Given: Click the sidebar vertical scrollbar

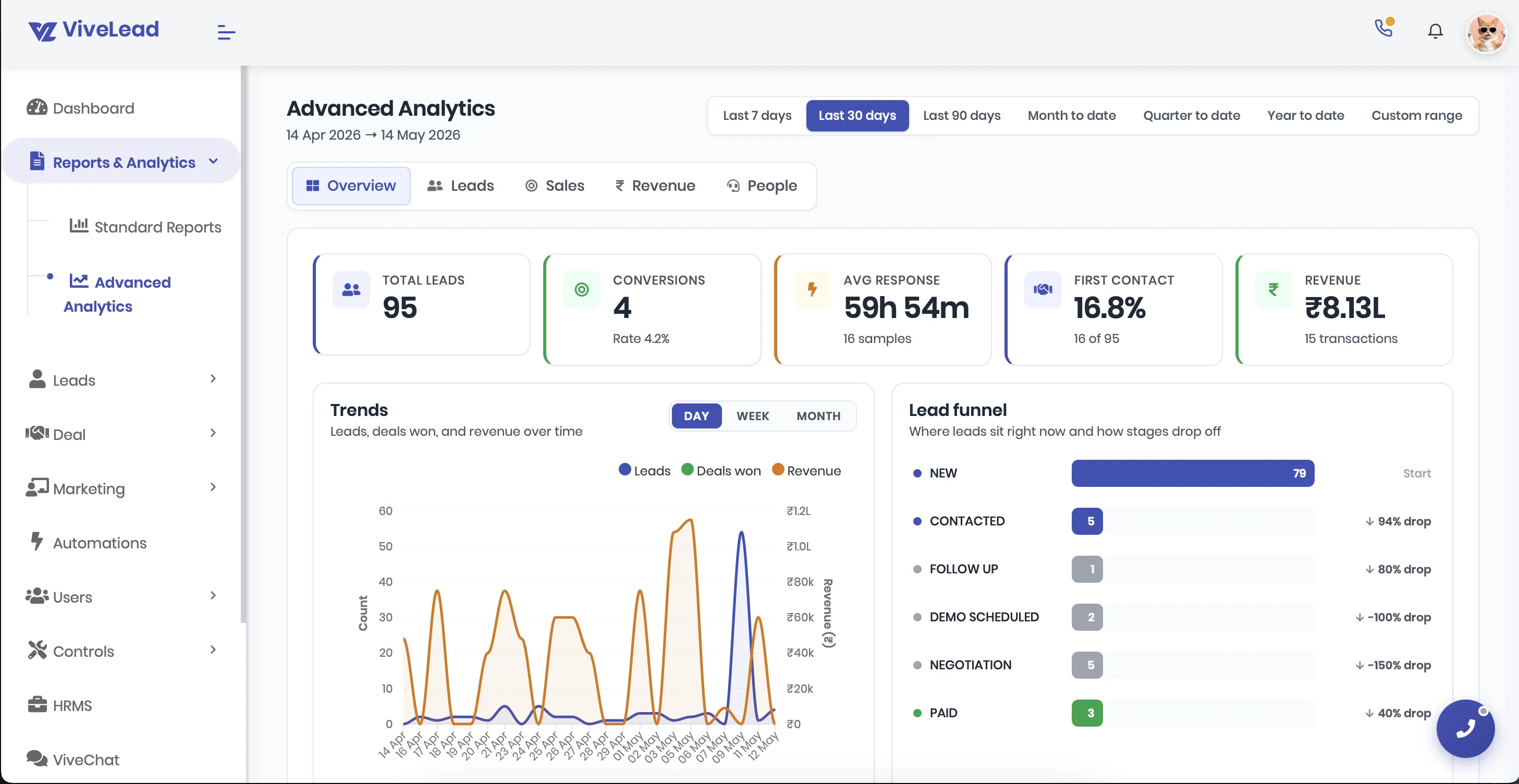Looking at the screenshot, I should 243,344.
